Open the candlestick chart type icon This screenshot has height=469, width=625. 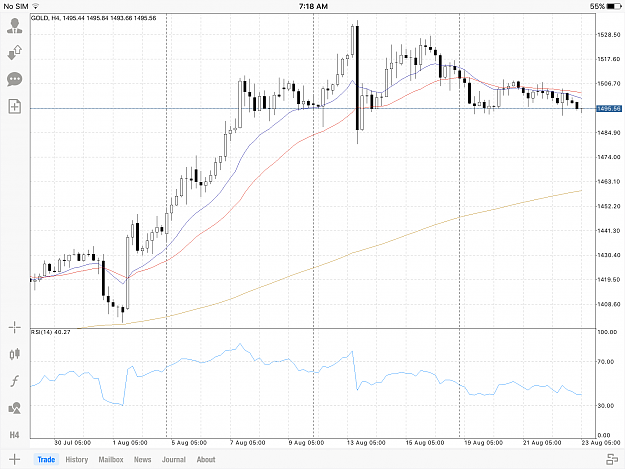(x=15, y=354)
